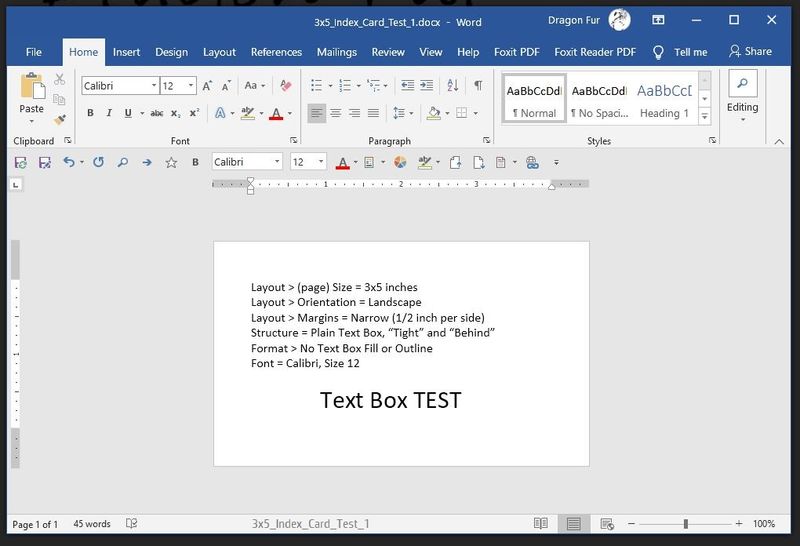800x546 pixels.
Task: Open the font size dropdown in ribbon
Action: coord(191,86)
